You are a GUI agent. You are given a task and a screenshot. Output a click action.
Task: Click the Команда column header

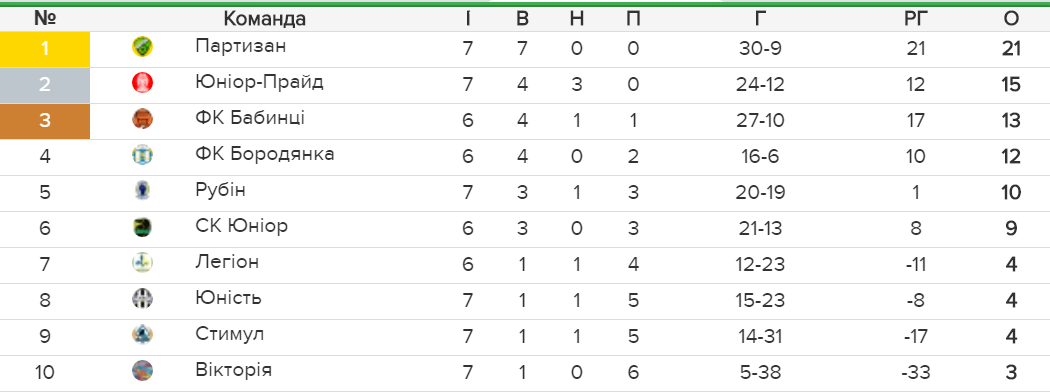265,19
